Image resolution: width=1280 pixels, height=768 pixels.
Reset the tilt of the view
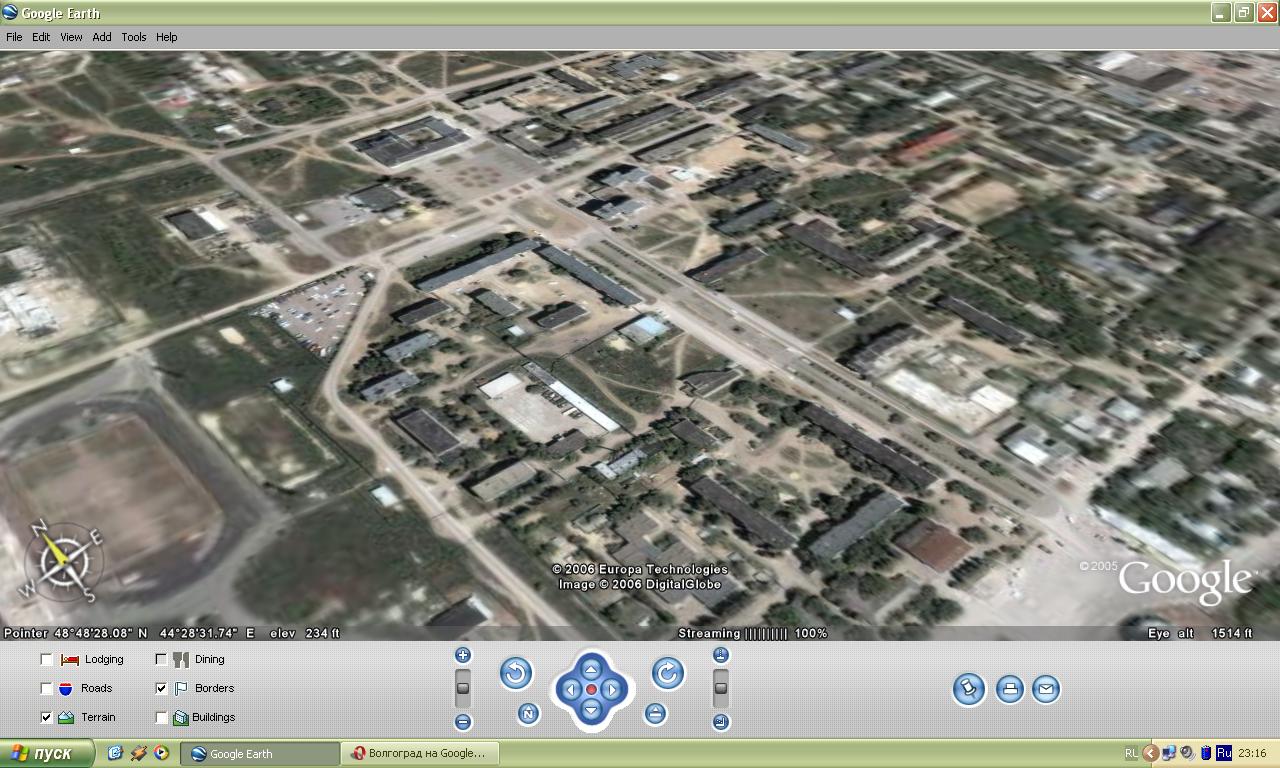(x=655, y=713)
